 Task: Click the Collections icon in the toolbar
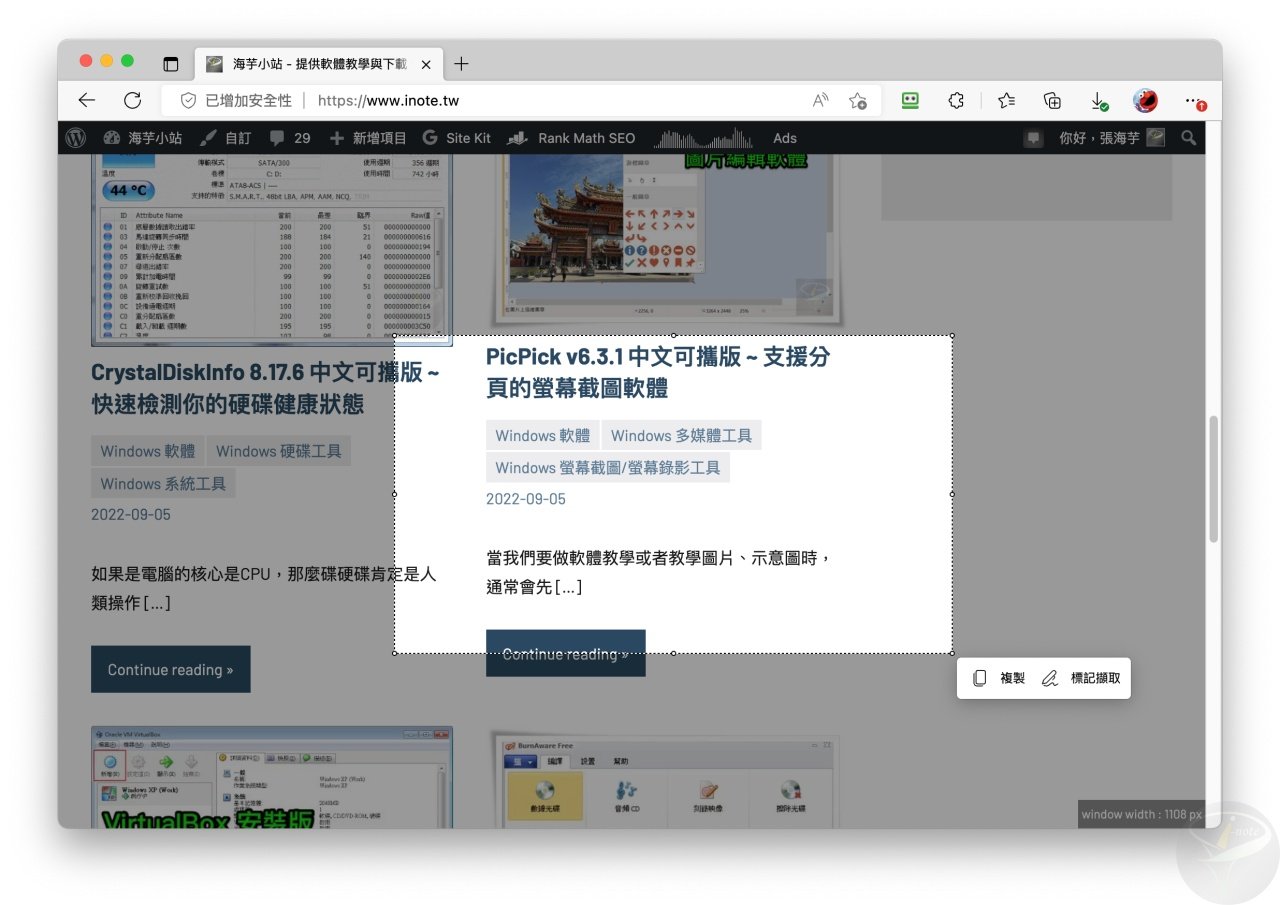(x=1051, y=100)
